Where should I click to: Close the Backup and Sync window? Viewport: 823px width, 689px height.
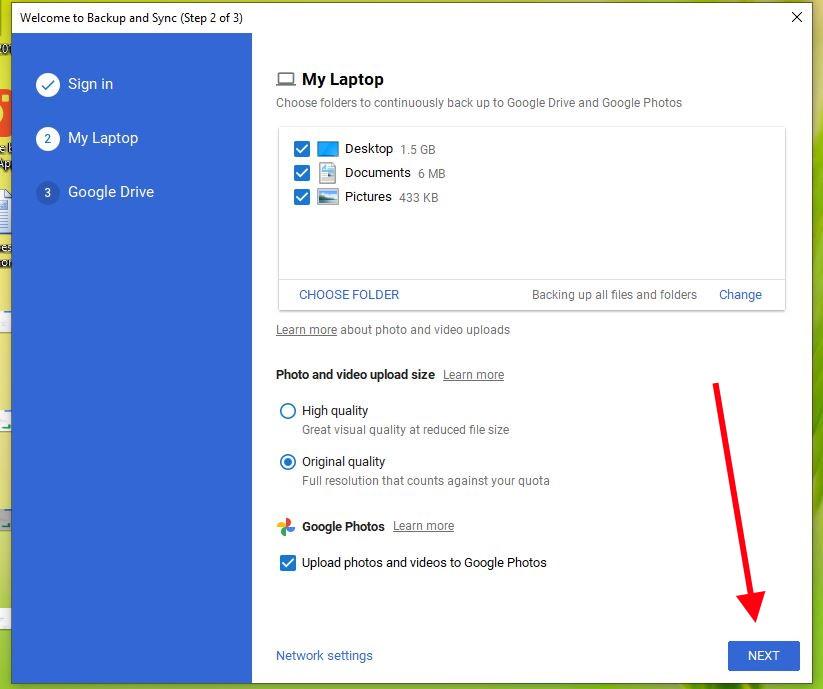click(796, 17)
